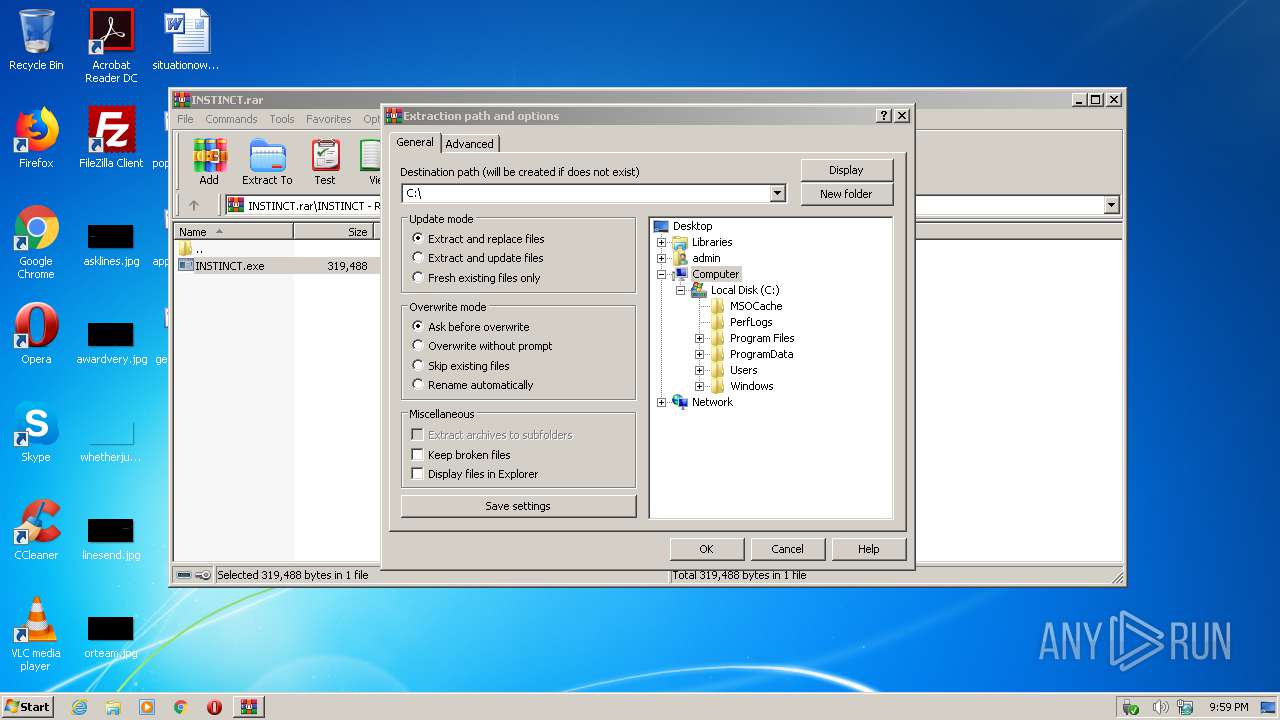Click Internet Explorer icon in taskbar

(79, 707)
